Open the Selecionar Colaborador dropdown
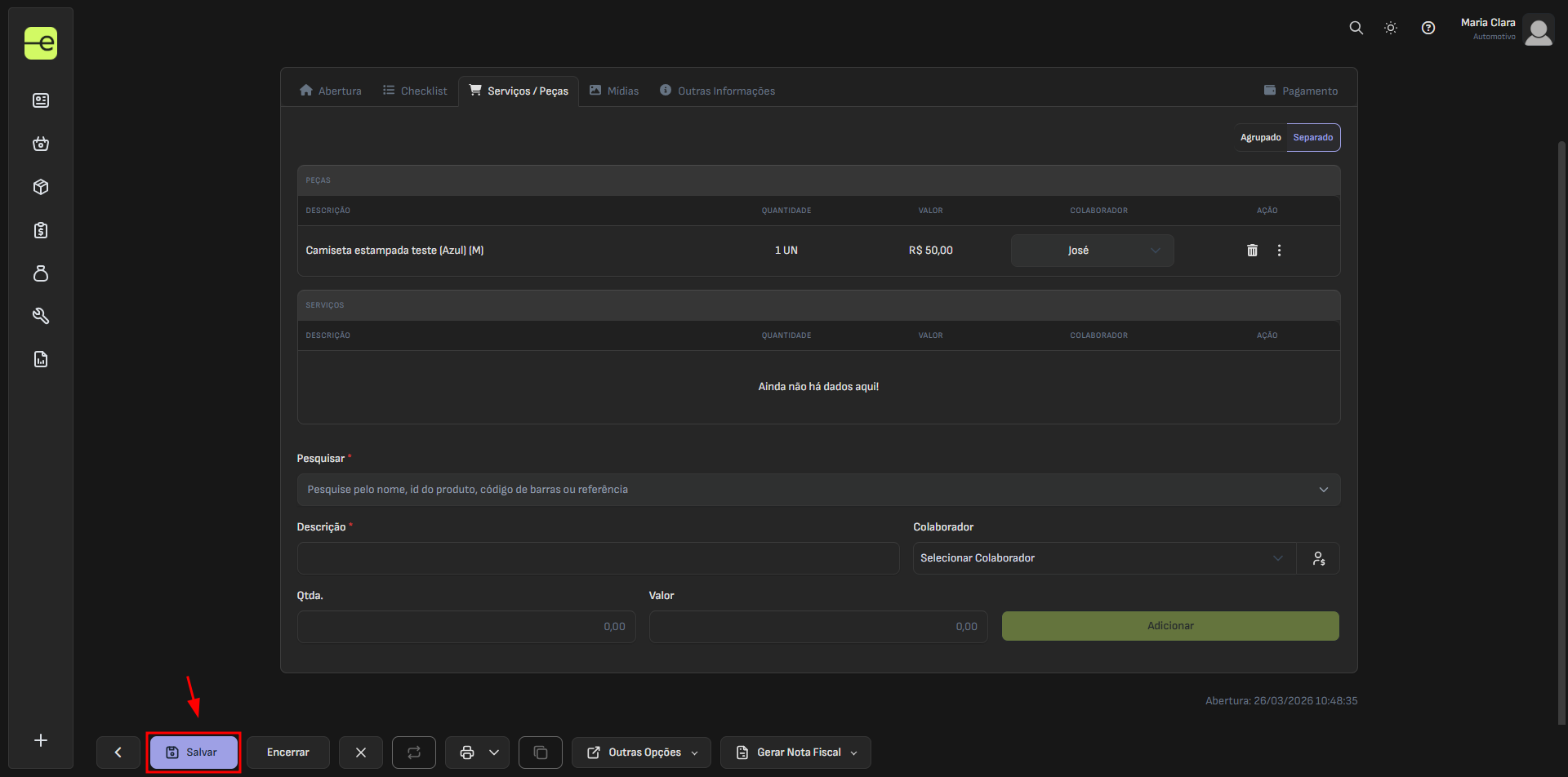This screenshot has height=777, width=1568. (x=1103, y=558)
